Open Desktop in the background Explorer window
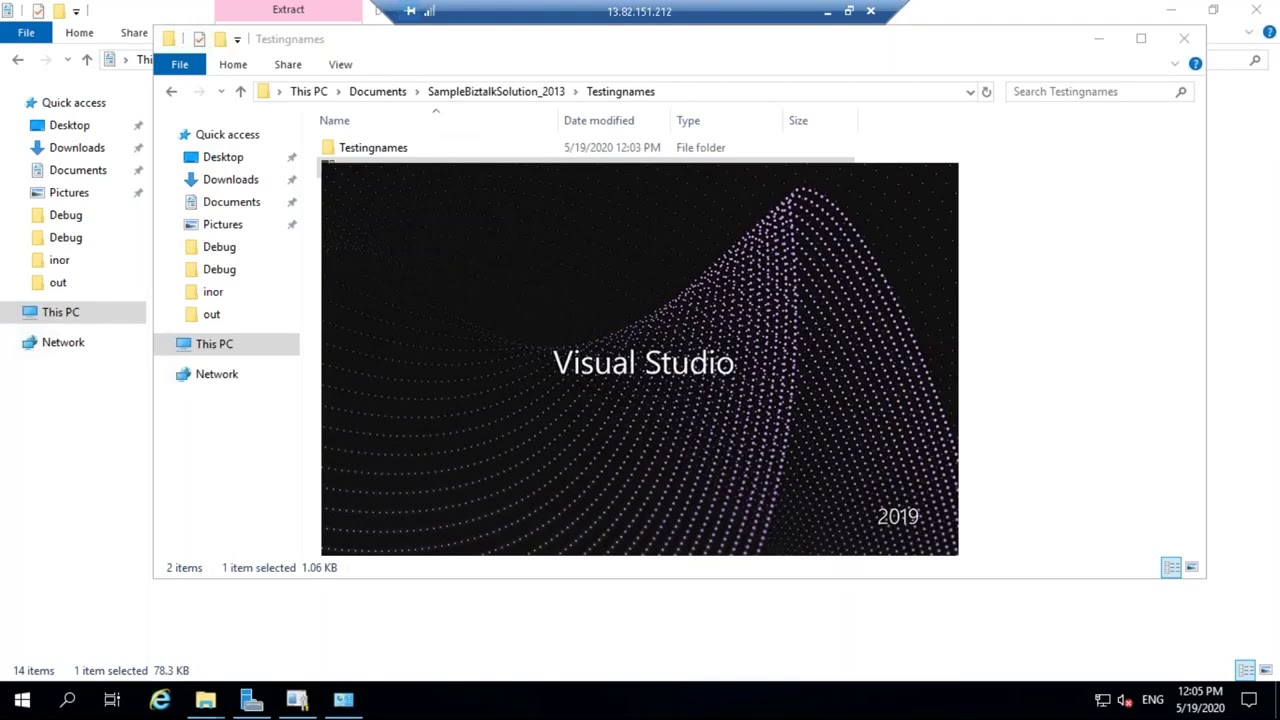The image size is (1280, 720). [69, 125]
